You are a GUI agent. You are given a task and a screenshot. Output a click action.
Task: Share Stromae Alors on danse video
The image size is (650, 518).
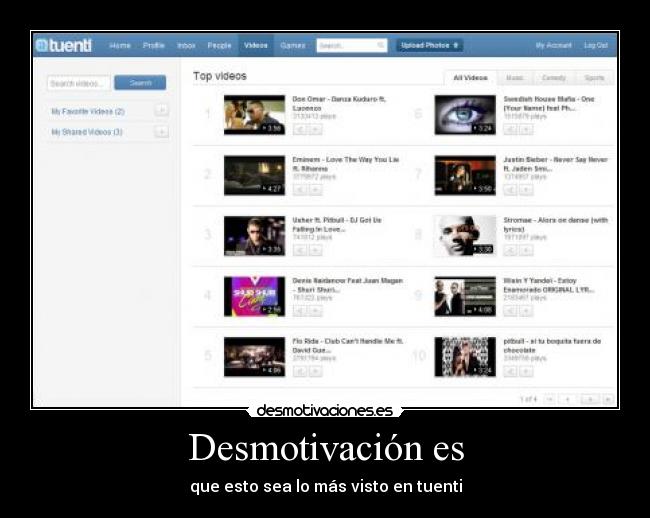coord(510,250)
